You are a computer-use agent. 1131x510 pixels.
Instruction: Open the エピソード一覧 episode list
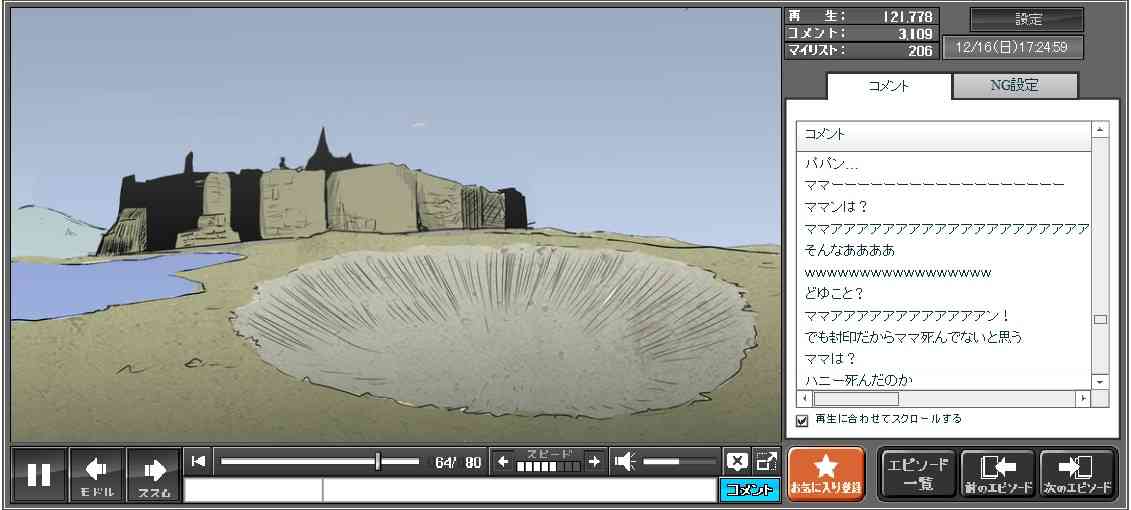tap(917, 474)
